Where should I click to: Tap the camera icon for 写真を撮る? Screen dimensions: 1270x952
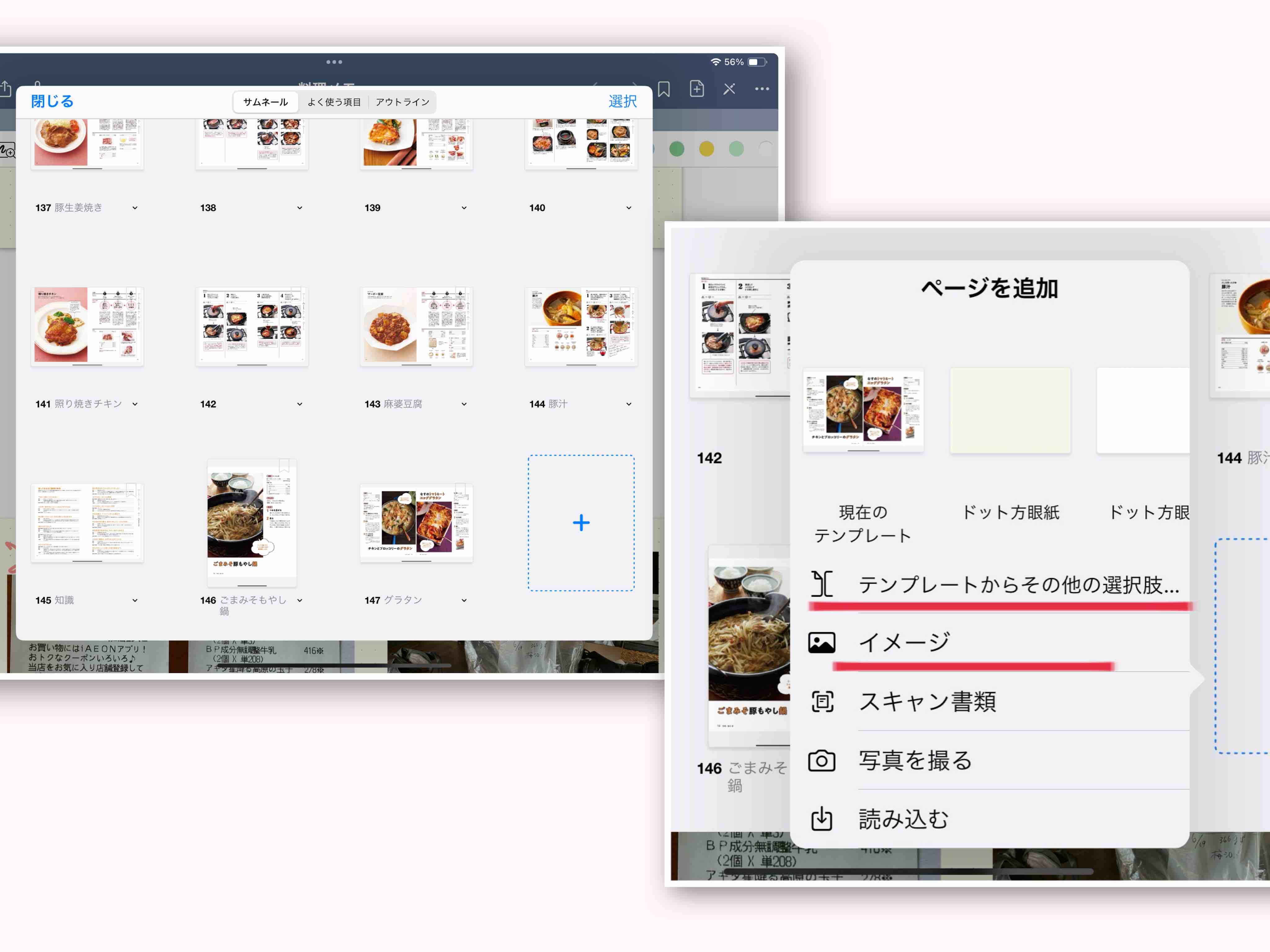pos(822,761)
